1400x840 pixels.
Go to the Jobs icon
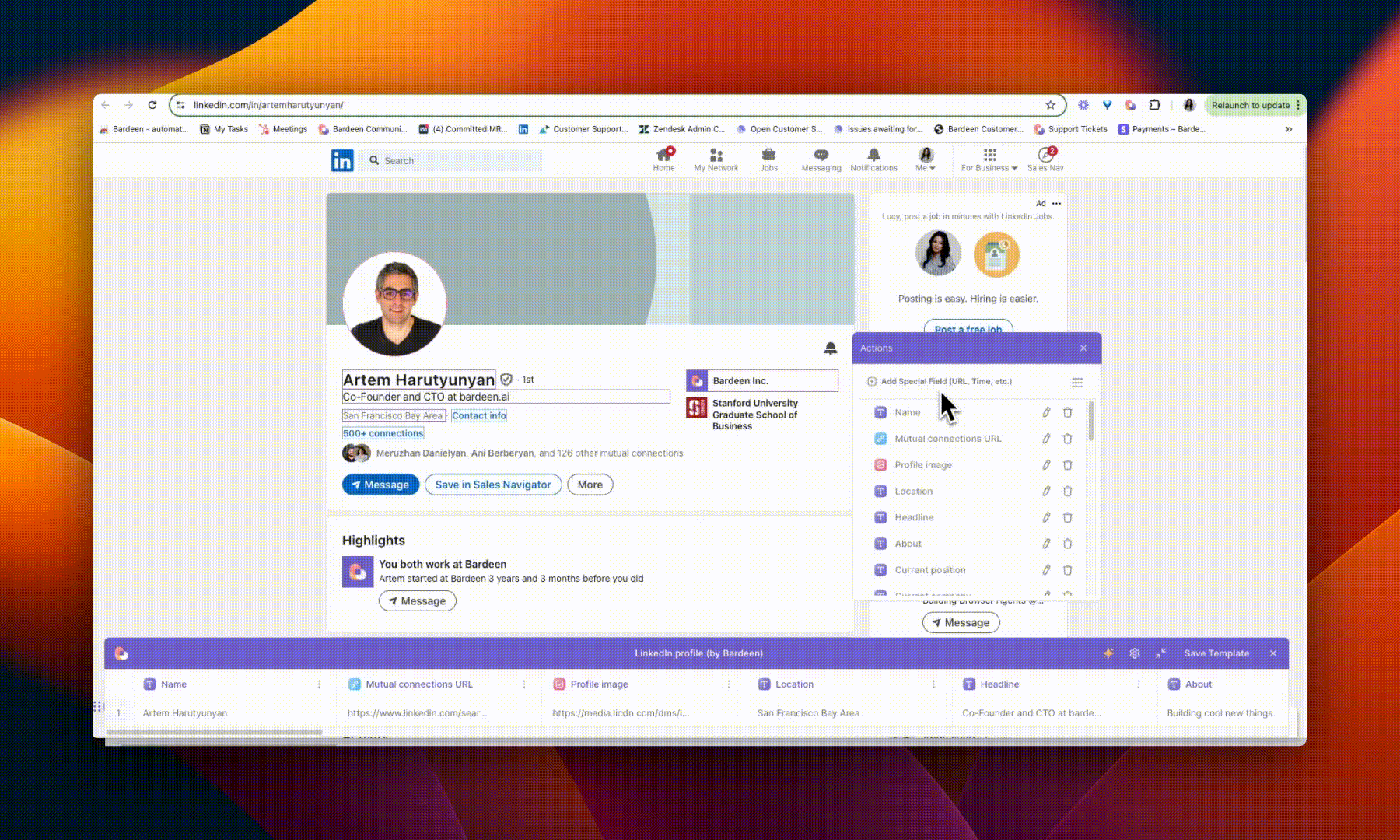[x=768, y=159]
